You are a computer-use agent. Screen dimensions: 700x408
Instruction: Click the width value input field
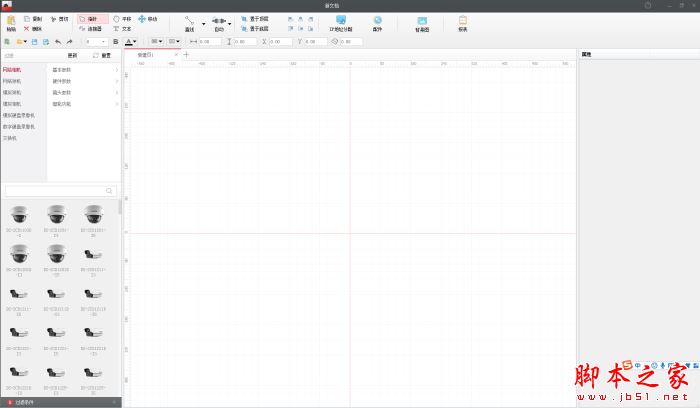tap(209, 42)
